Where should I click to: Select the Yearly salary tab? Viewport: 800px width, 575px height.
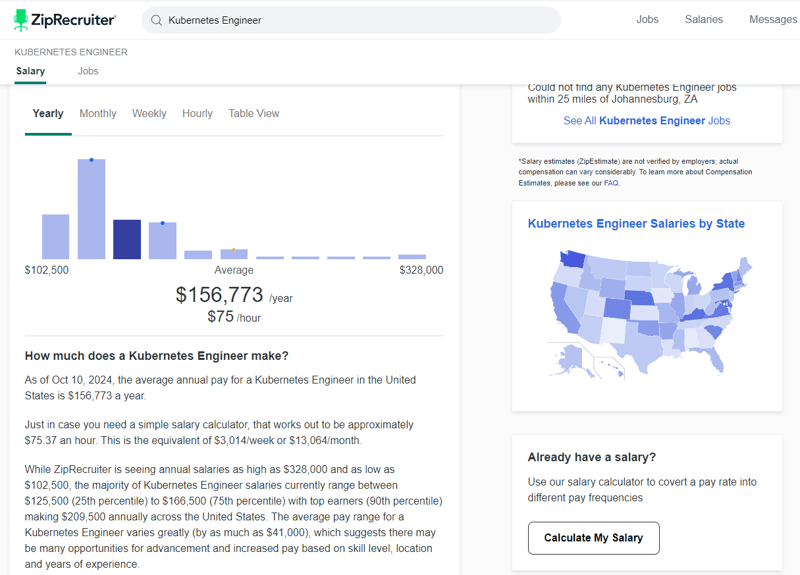click(x=48, y=113)
